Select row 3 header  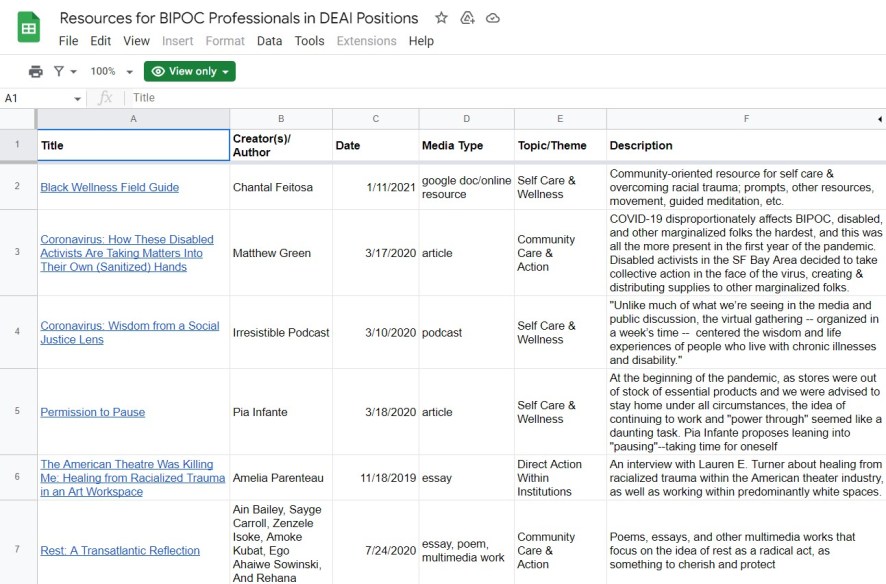pyautogui.click(x=18, y=252)
